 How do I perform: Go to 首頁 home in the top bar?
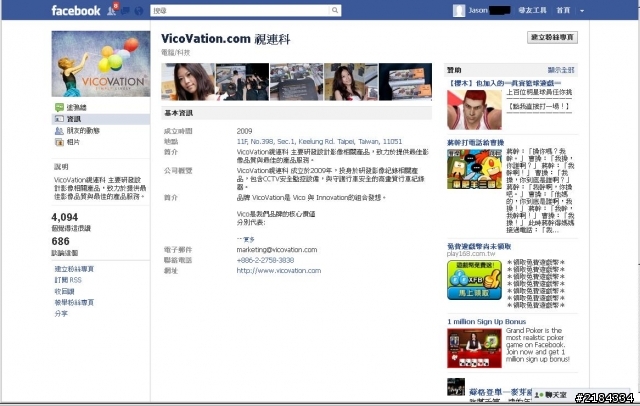(x=563, y=10)
